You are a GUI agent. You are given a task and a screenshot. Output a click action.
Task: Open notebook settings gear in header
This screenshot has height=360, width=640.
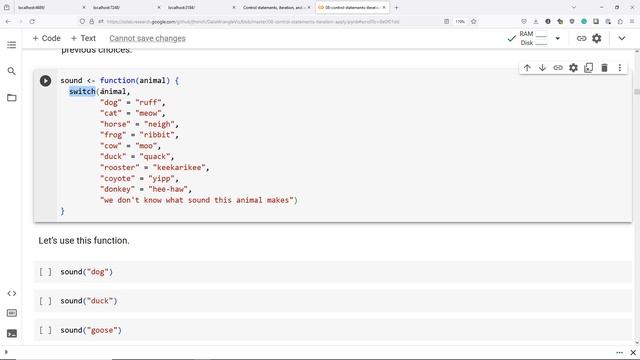[597, 38]
